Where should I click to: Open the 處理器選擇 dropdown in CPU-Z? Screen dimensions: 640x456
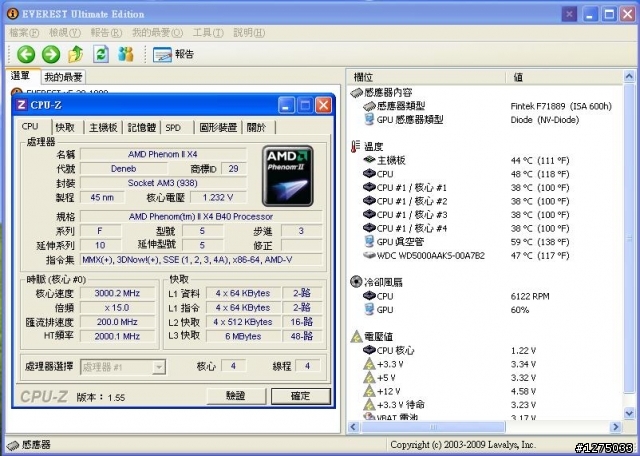click(x=123, y=367)
